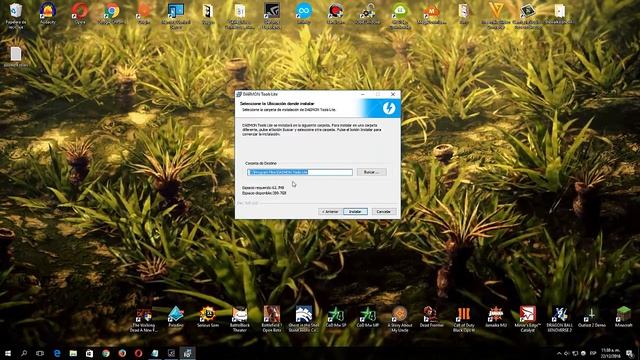Launch Microsoft Edge from the taskbar

57,353
